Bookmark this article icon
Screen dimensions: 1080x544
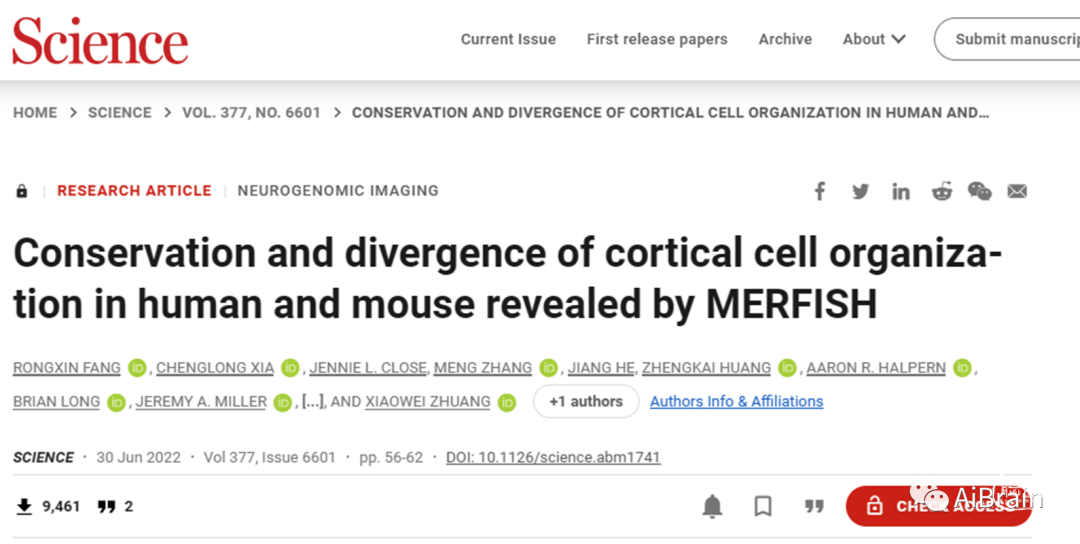pos(762,507)
